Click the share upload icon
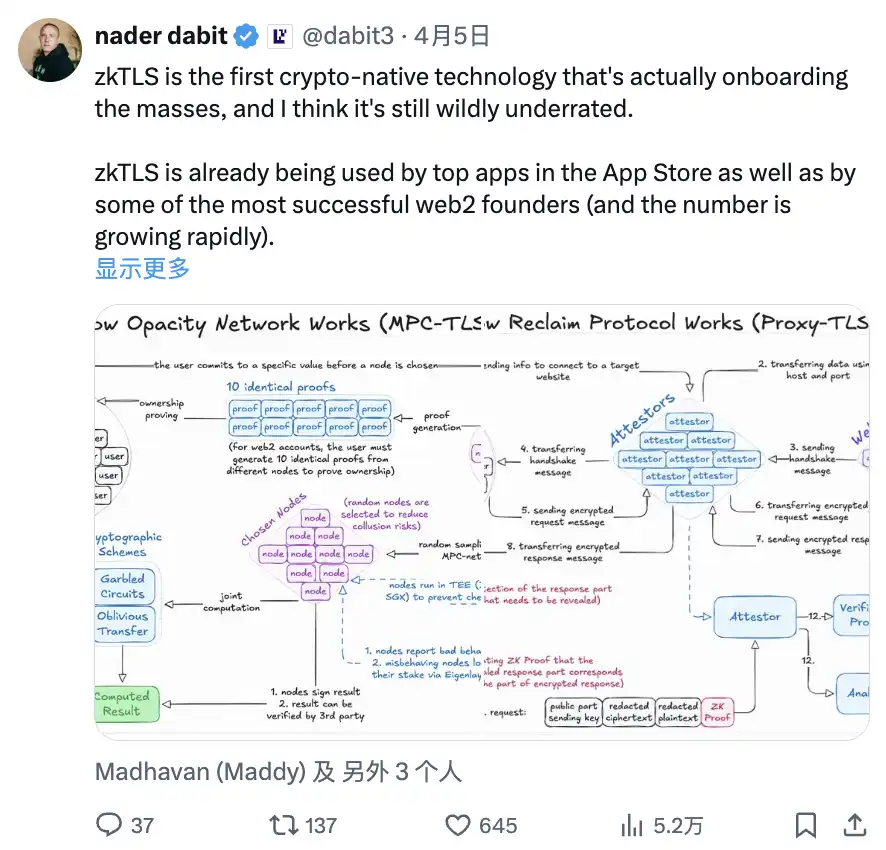Screen dimensions: 886x850 pyautogui.click(x=855, y=825)
